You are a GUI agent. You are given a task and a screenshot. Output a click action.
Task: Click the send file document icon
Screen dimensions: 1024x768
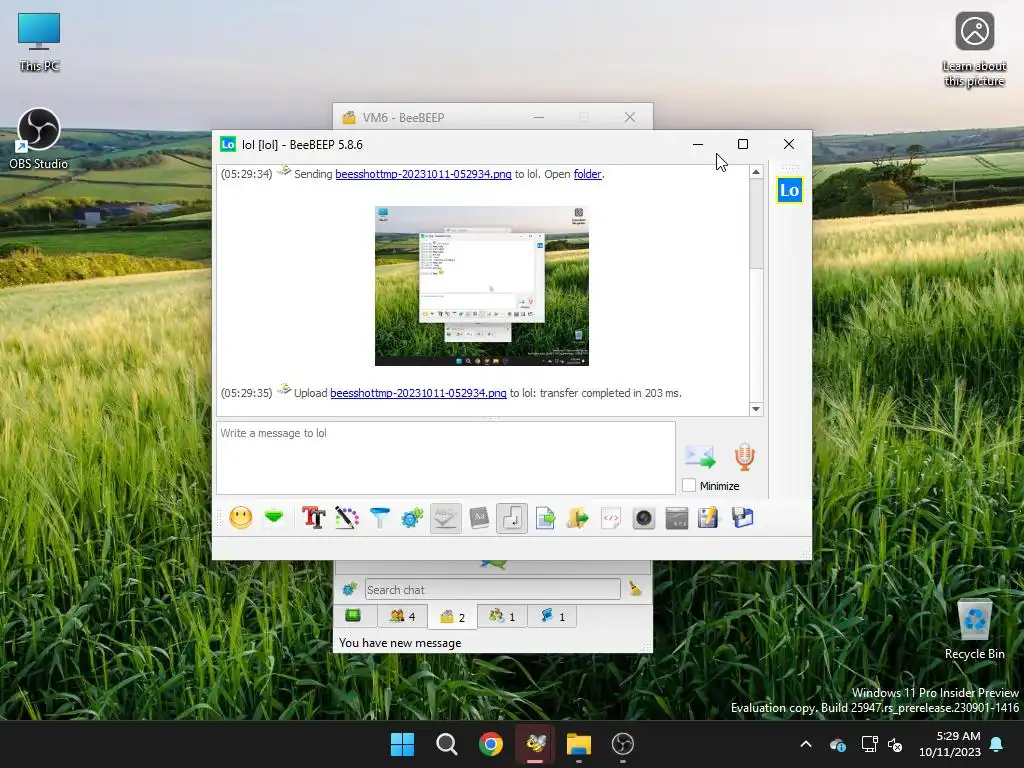point(545,519)
